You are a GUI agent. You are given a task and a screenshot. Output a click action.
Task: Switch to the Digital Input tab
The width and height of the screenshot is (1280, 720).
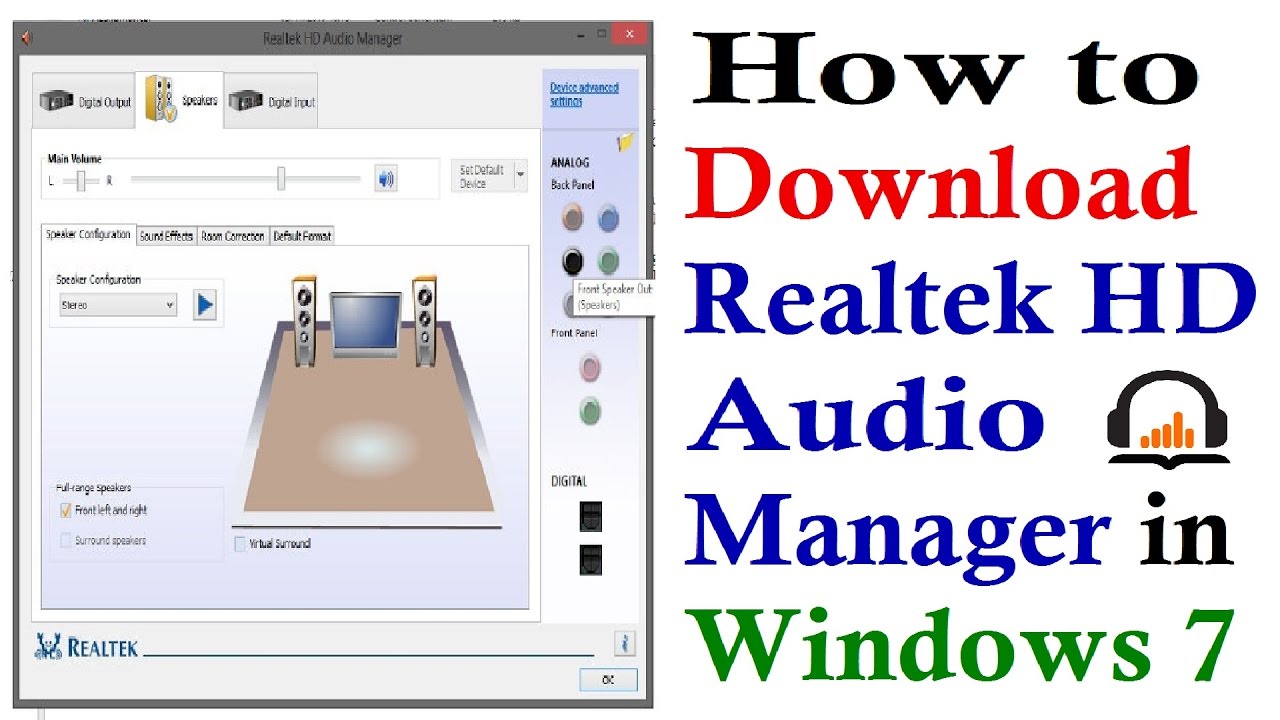pos(271,102)
